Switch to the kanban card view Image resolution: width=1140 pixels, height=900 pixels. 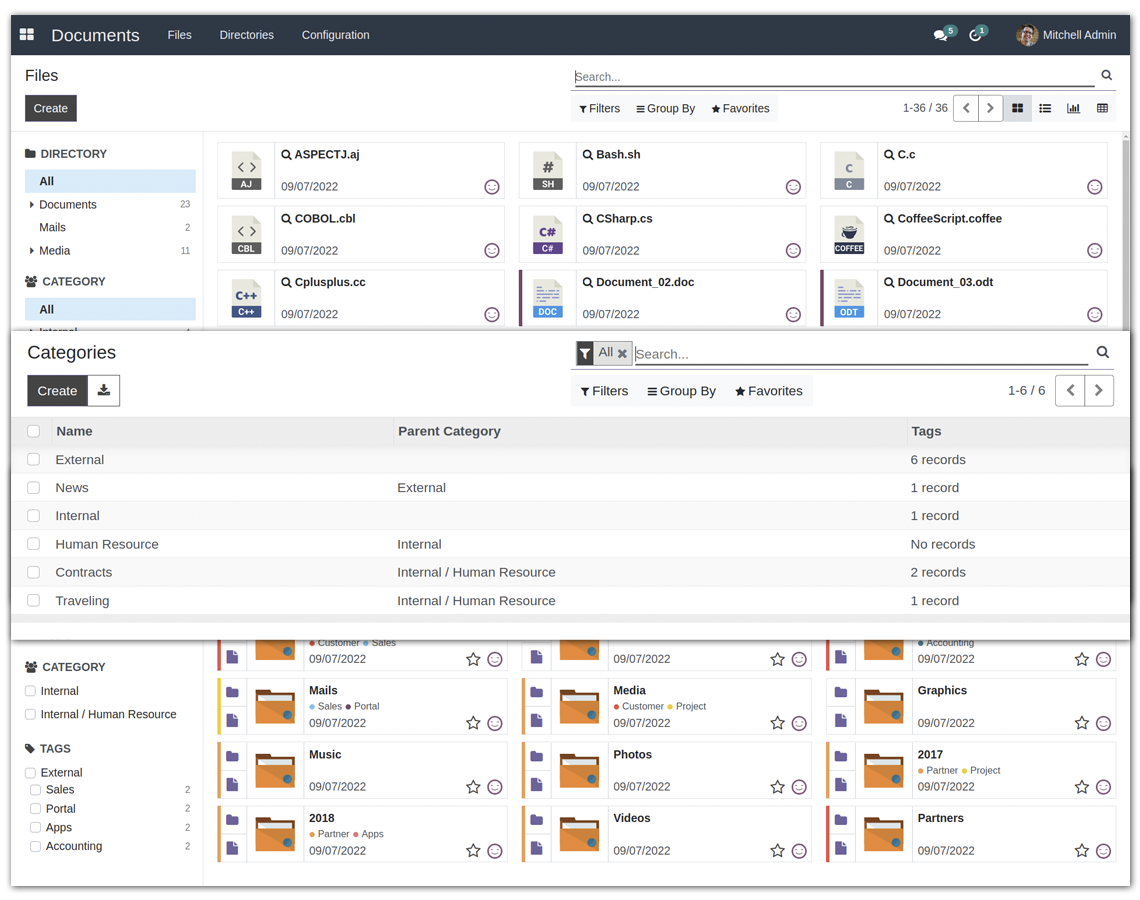point(1017,108)
